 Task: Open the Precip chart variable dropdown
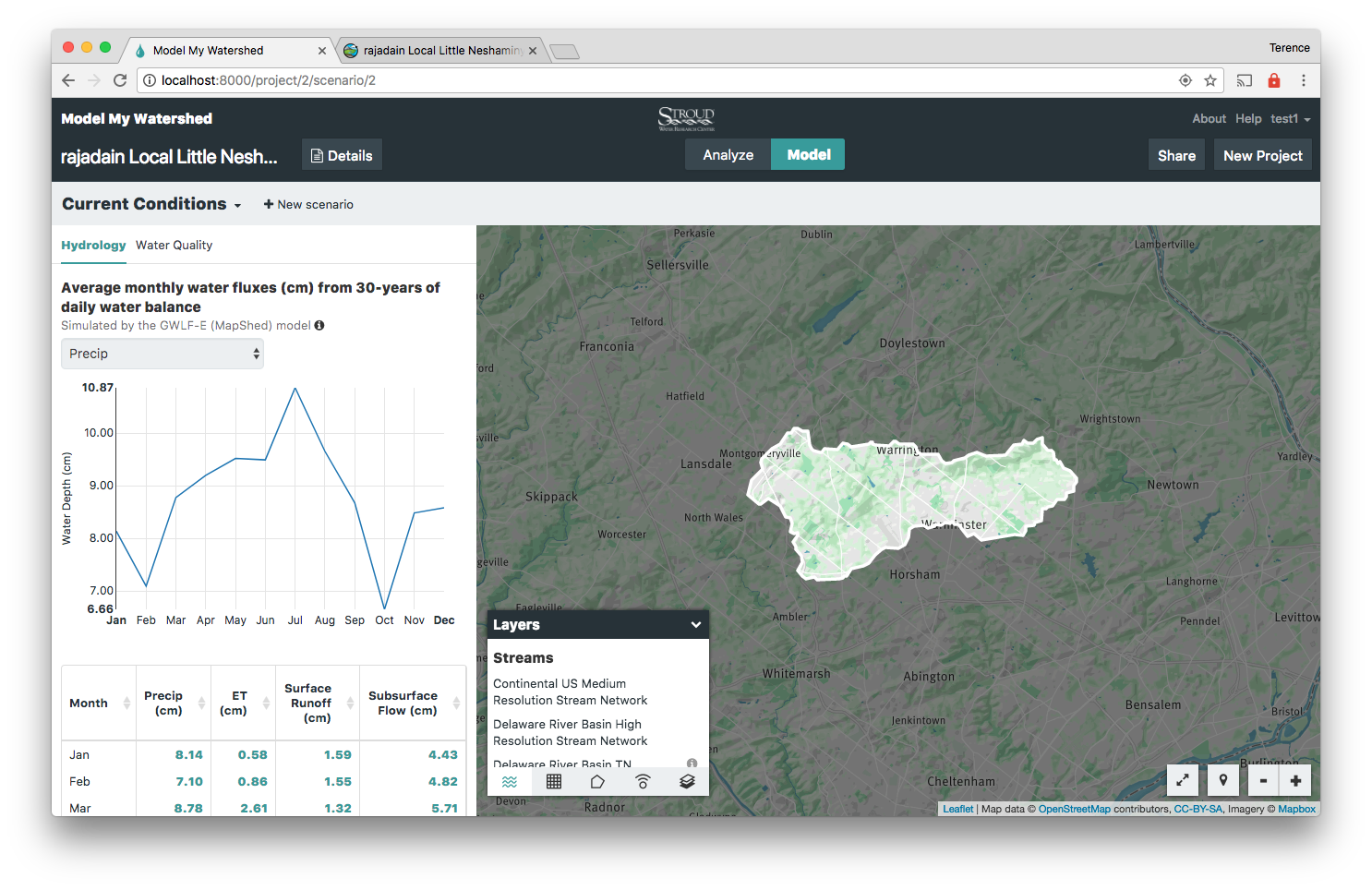162,354
